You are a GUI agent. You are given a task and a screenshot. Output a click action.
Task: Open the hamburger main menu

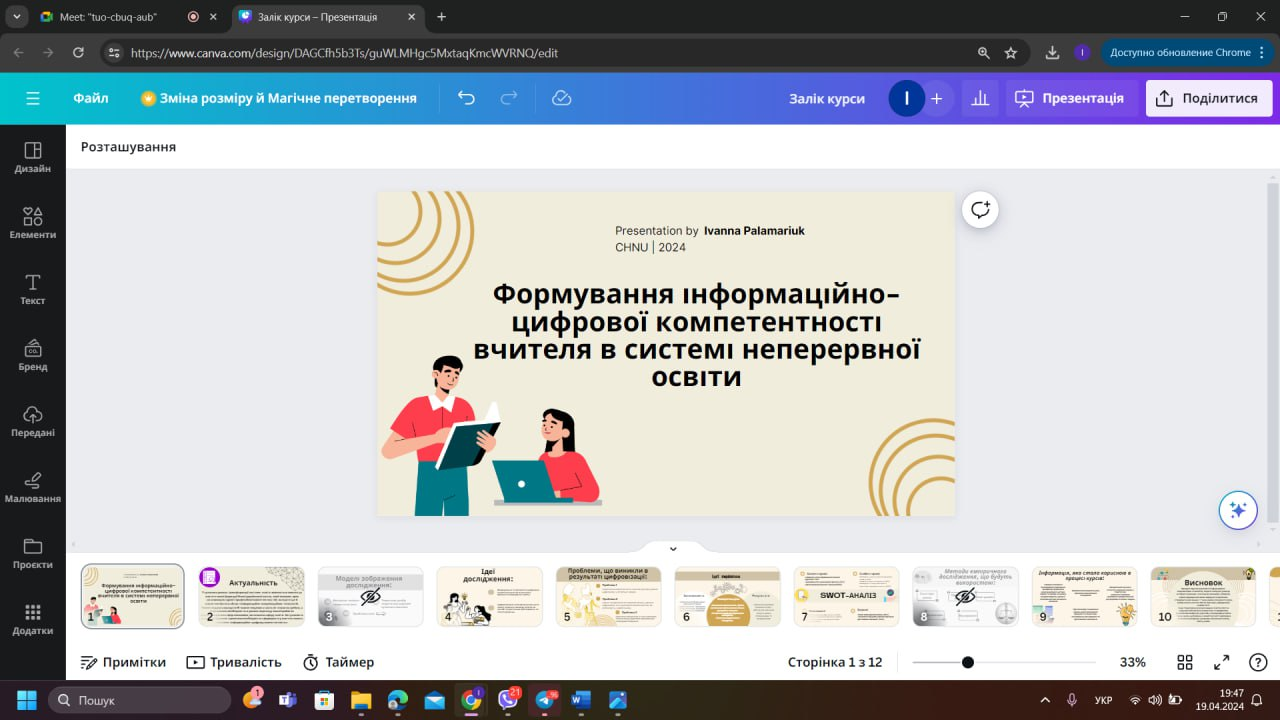33,98
